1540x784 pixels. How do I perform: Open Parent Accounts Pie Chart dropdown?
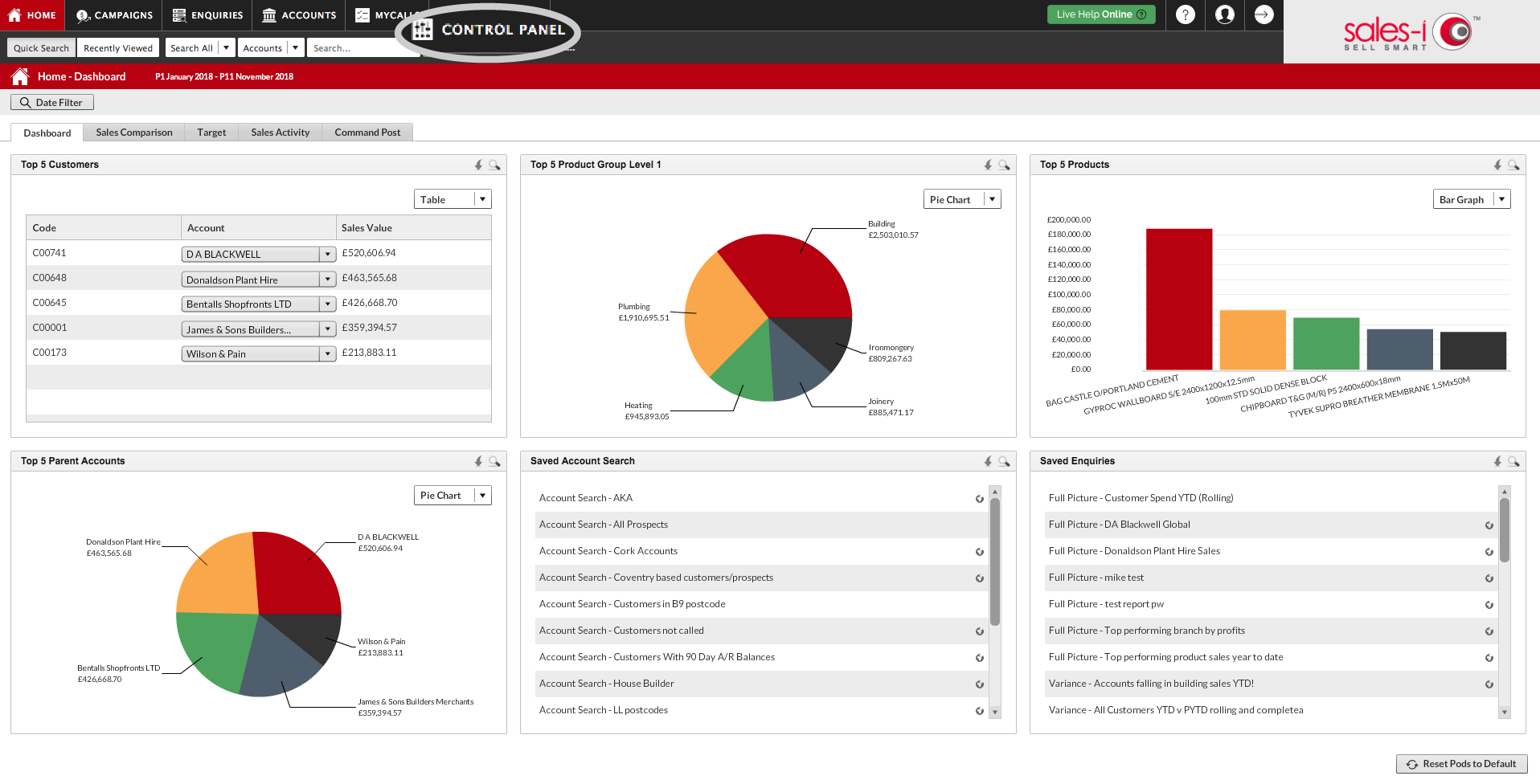[453, 496]
